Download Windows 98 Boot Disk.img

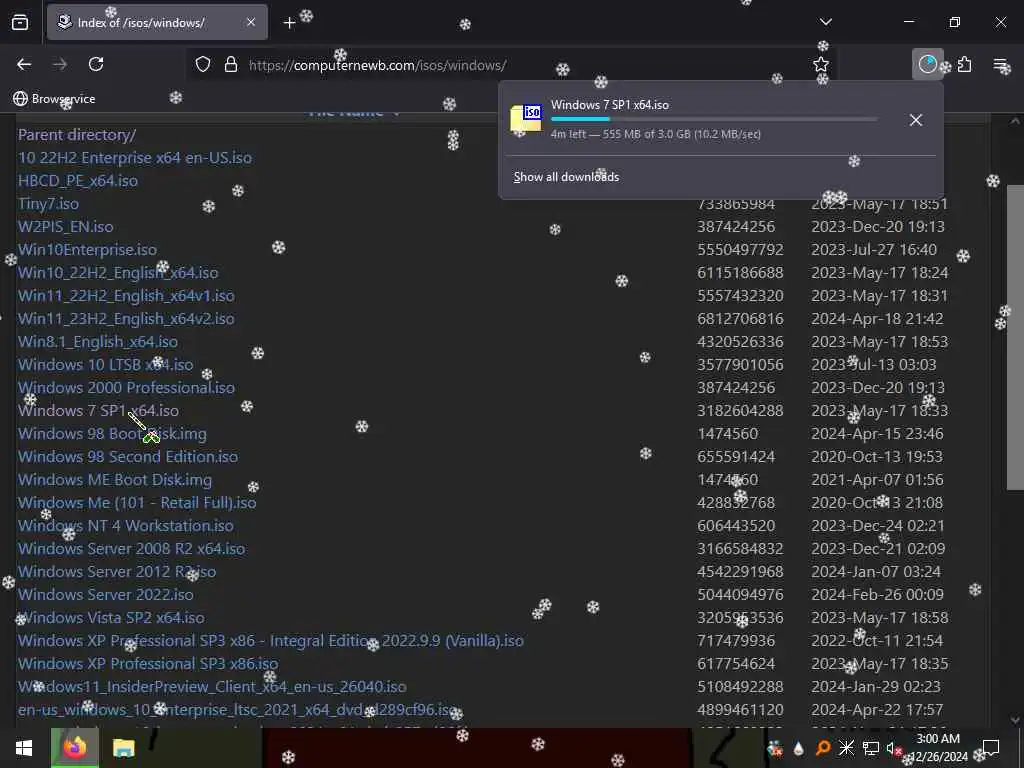(112, 434)
